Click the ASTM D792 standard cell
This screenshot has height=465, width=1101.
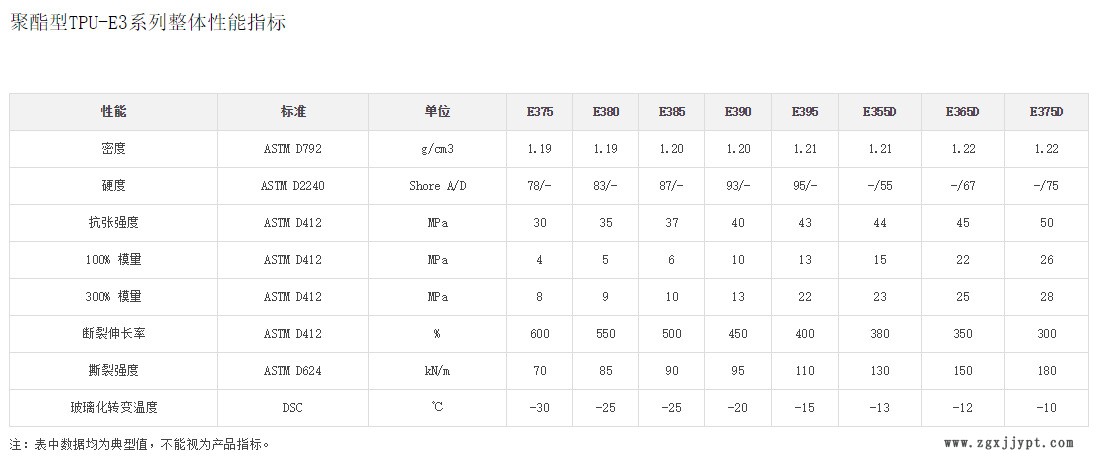click(292, 149)
